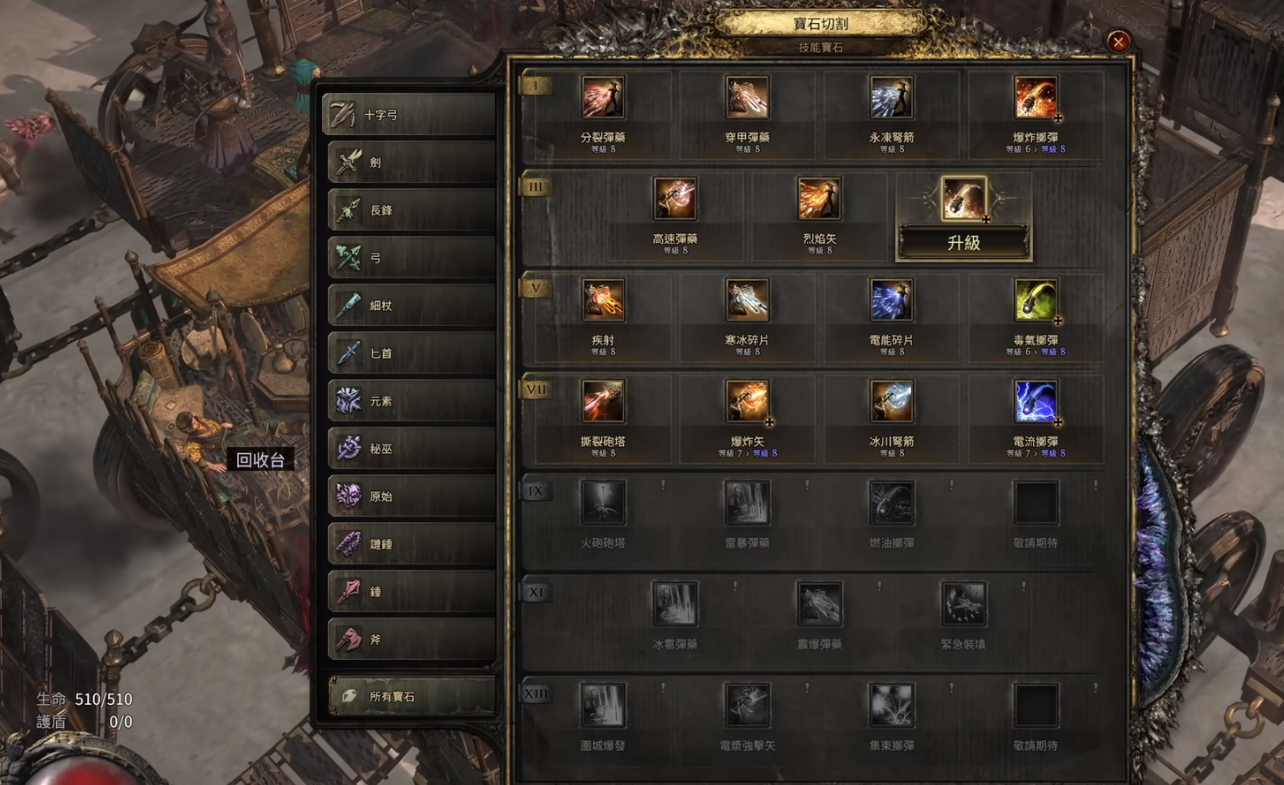Image resolution: width=1284 pixels, height=785 pixels.
Task: Pick the 永凍弩箭 skill gem icon
Action: [x=891, y=98]
